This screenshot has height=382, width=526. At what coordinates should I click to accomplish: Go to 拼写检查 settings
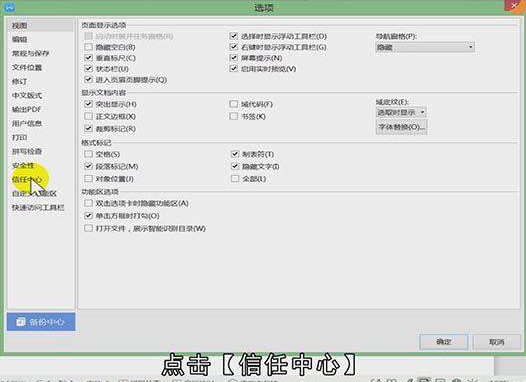pos(27,152)
